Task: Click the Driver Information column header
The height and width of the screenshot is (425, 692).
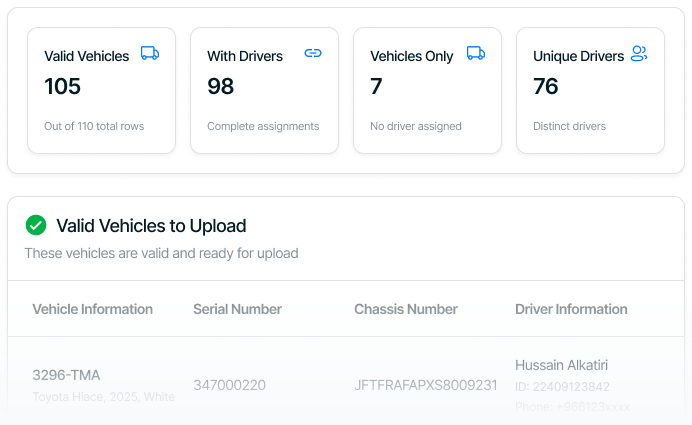Action: (571, 309)
